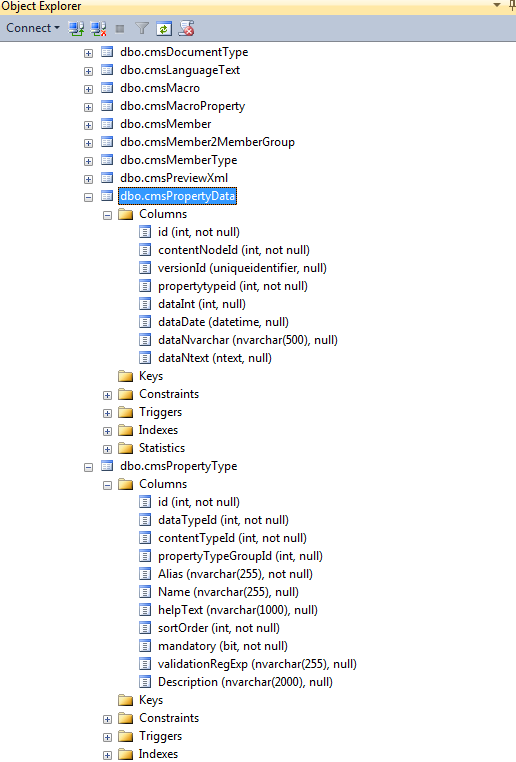Screen dimensions: 516x762
Task: Expand the dbo.cmsMember2MemberGroup node
Action: tap(88, 143)
